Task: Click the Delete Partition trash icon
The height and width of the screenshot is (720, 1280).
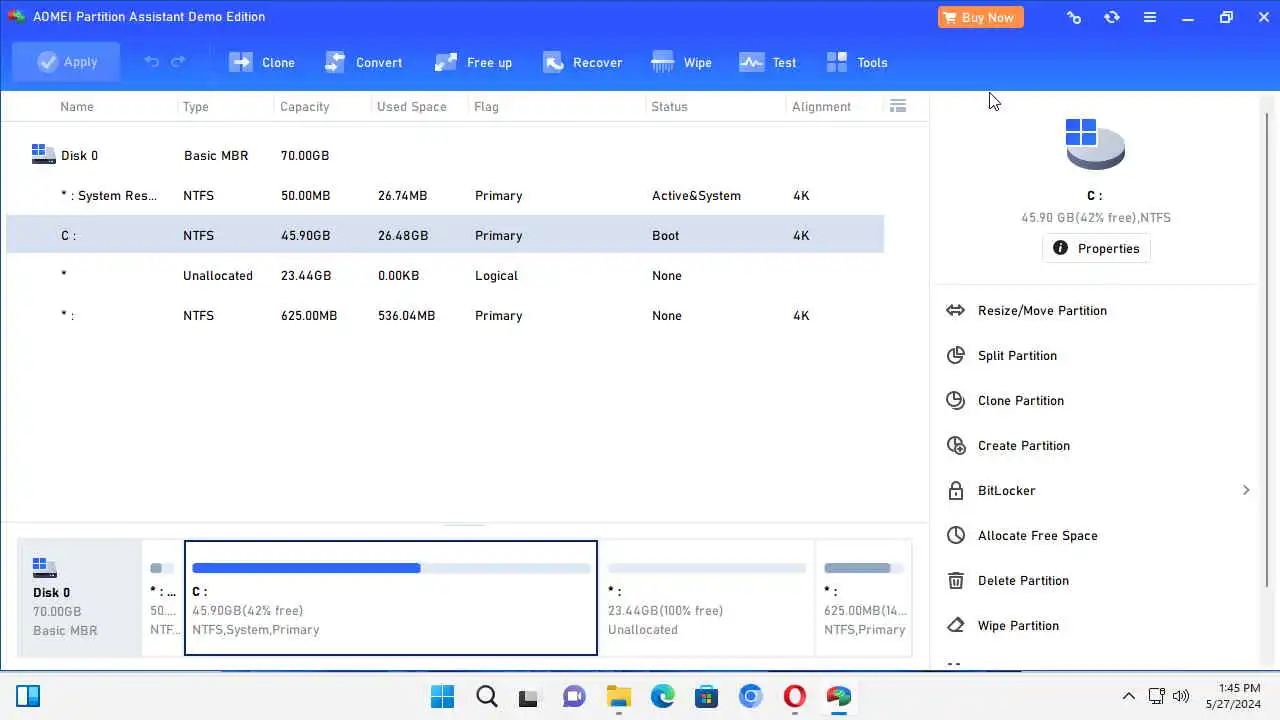Action: [x=956, y=580]
